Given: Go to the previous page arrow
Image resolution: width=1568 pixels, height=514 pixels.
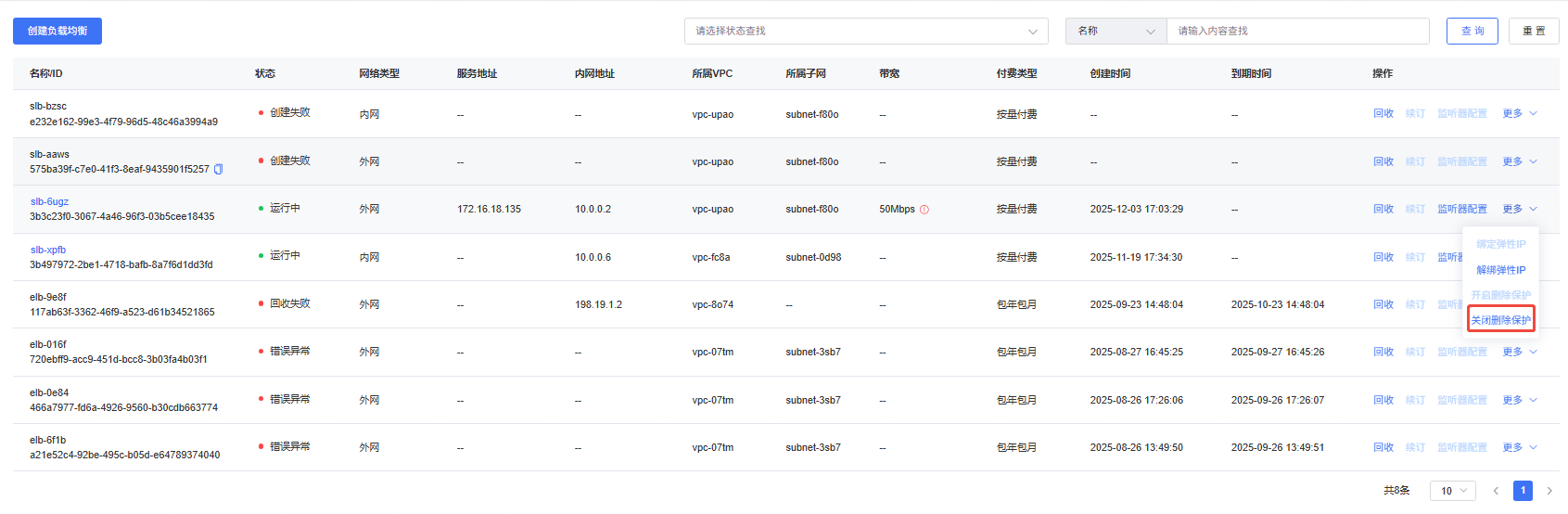Looking at the screenshot, I should [x=1496, y=491].
